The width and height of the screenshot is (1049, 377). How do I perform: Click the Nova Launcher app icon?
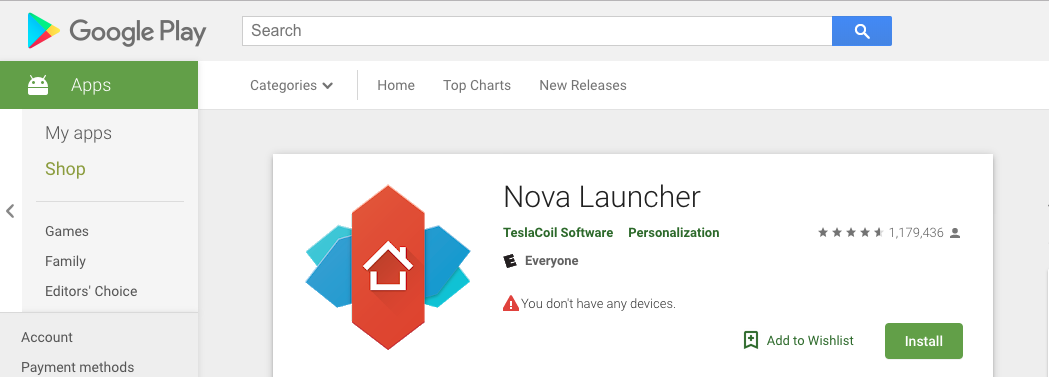388,267
